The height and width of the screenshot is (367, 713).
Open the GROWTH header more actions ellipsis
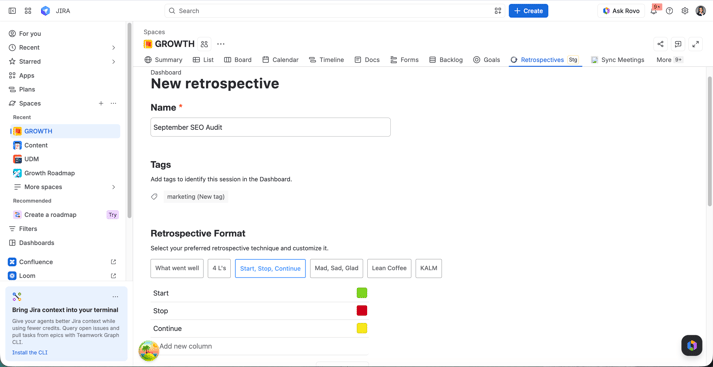tap(221, 44)
